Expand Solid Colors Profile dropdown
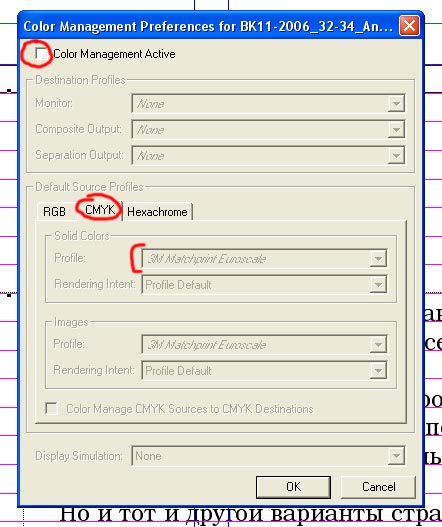The height and width of the screenshot is (527, 442). (265, 258)
